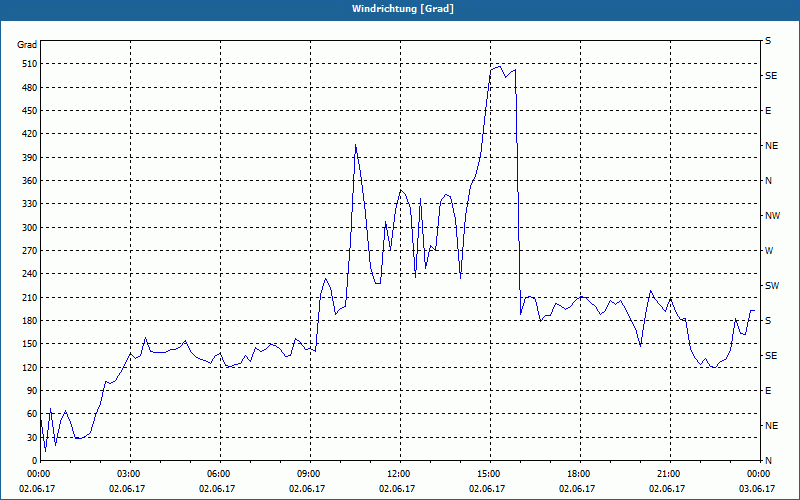Click the N compass label at 360 level
Screen dimensions: 800x500
coord(768,181)
